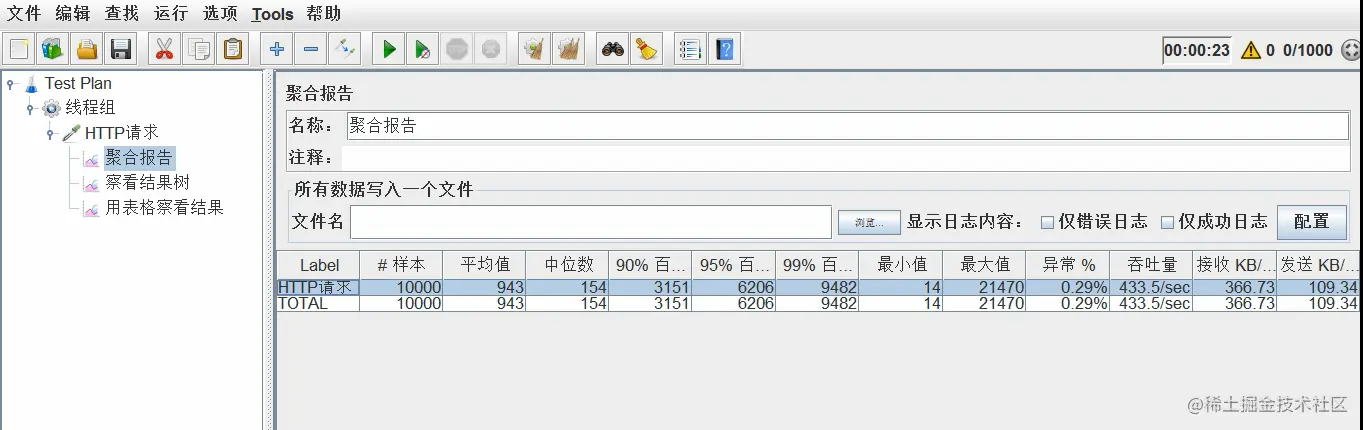Click the warning triangle error counter icon

click(x=1250, y=50)
